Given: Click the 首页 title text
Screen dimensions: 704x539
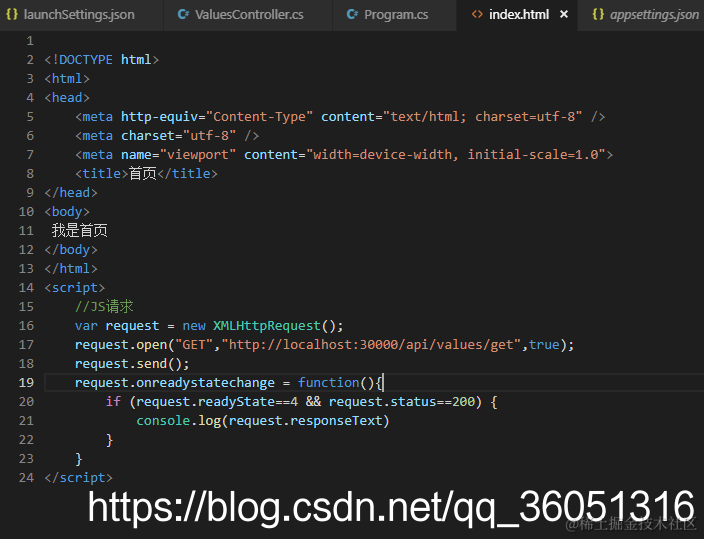Looking at the screenshot, I should tap(143, 173).
